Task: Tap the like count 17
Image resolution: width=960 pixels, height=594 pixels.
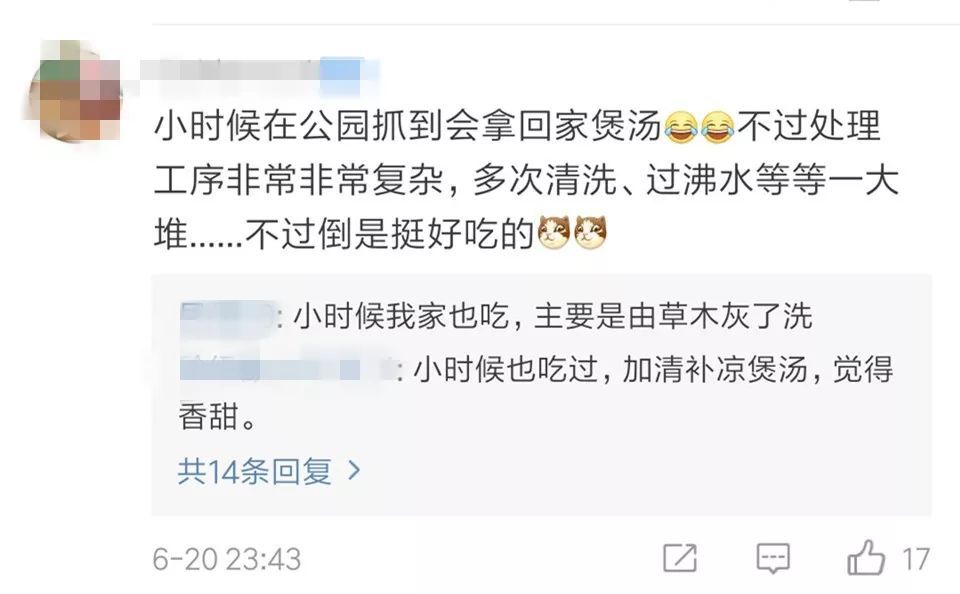Action: pos(916,559)
